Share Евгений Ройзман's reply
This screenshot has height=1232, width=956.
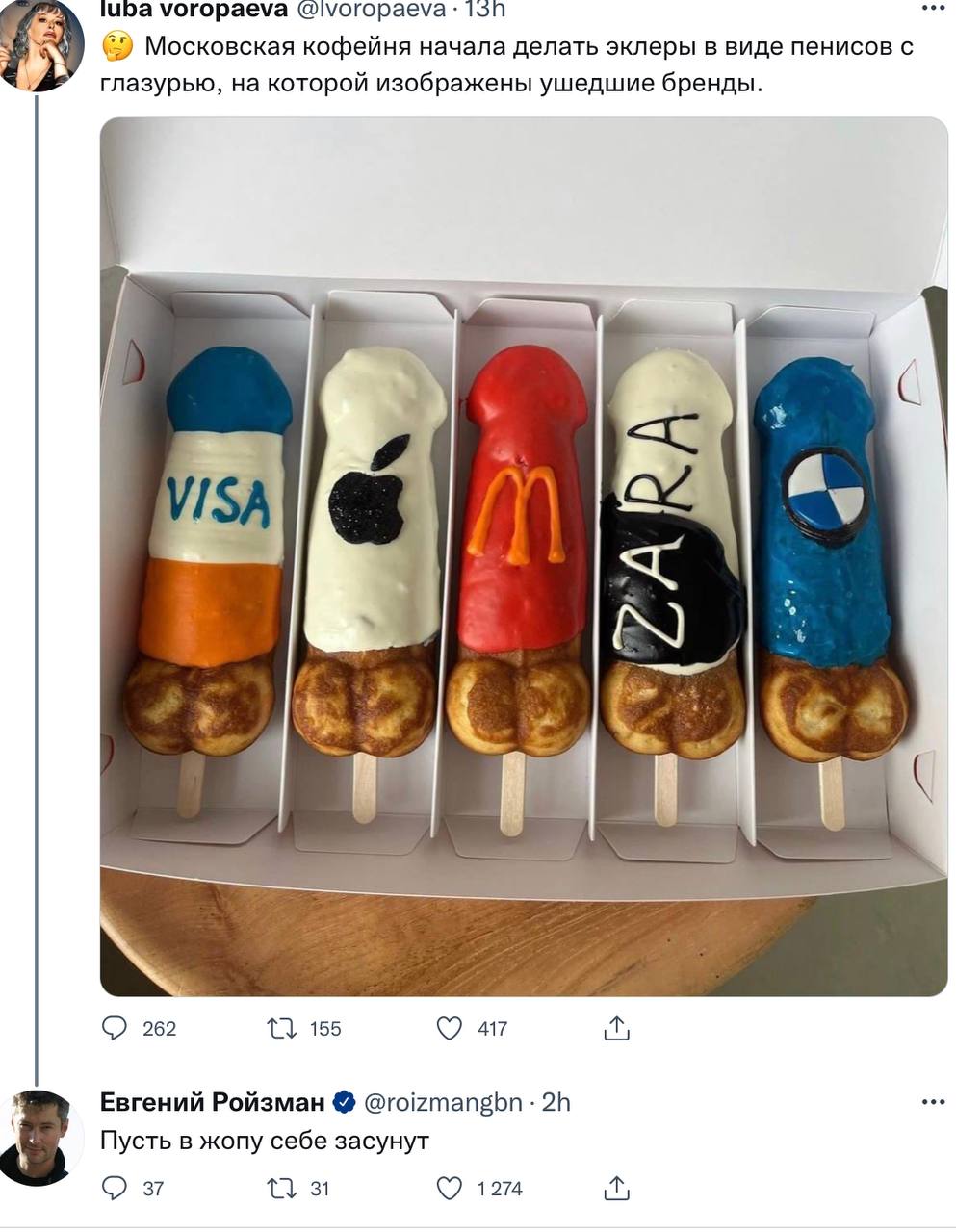point(616,1189)
